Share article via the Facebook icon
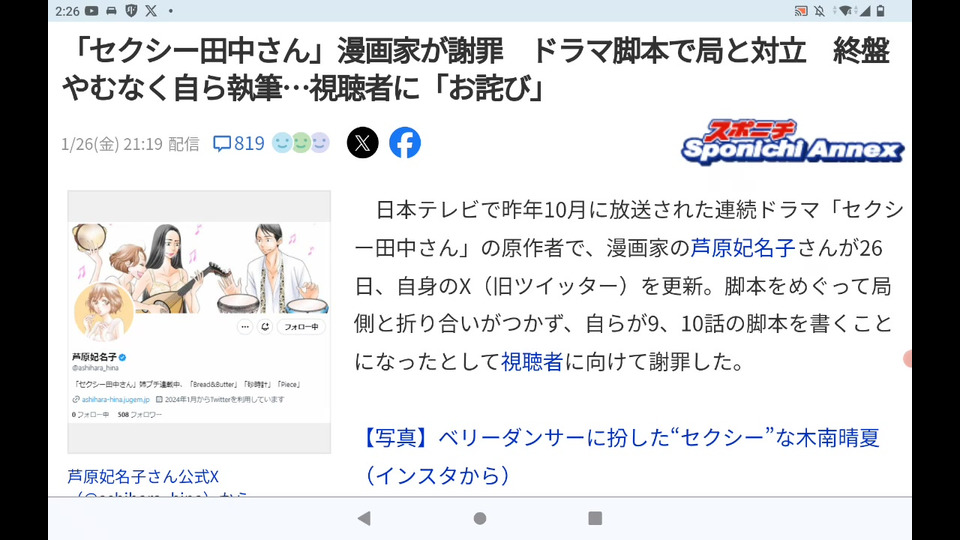 click(x=405, y=143)
